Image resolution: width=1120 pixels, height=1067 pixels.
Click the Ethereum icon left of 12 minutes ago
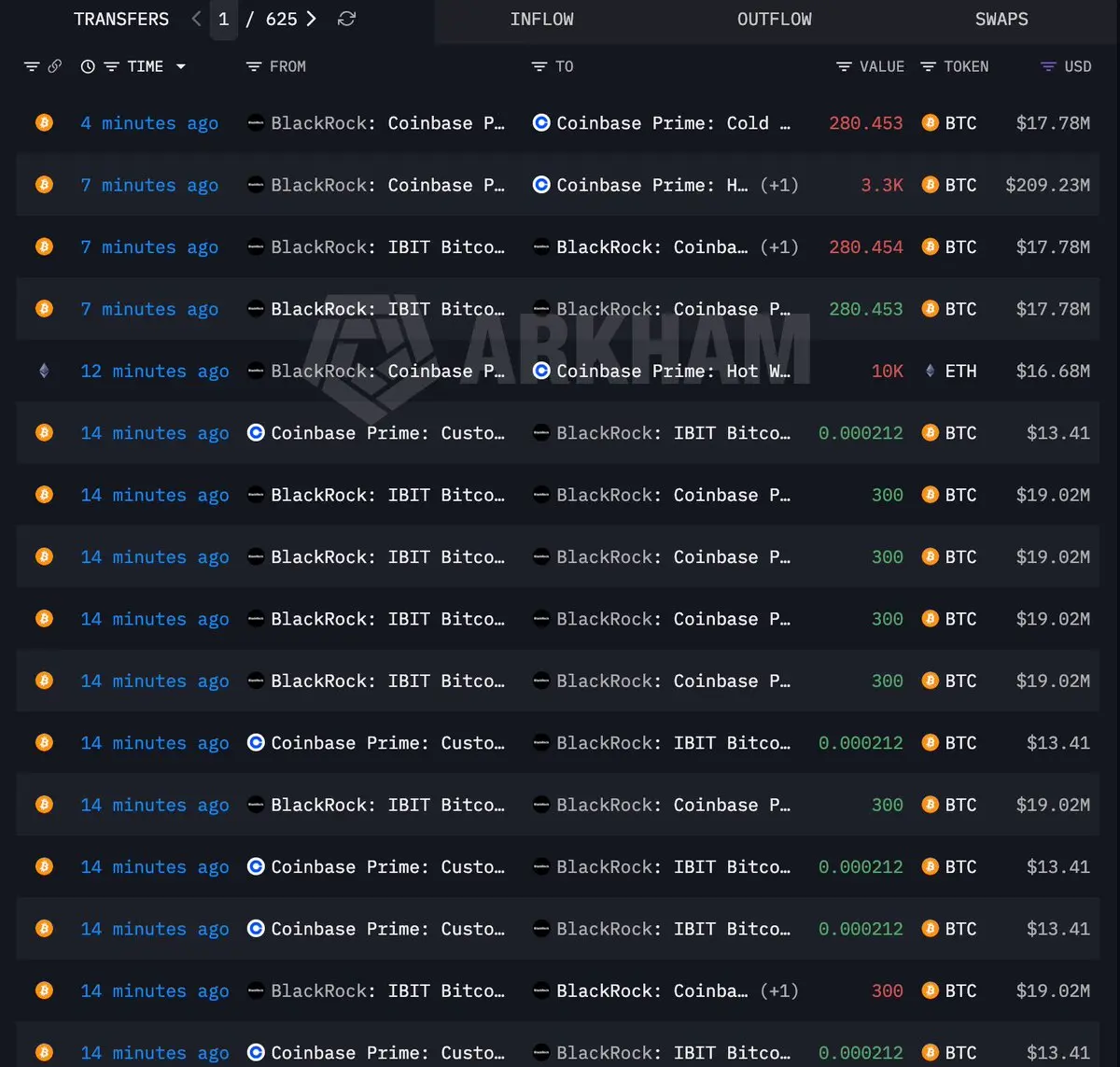tap(44, 371)
